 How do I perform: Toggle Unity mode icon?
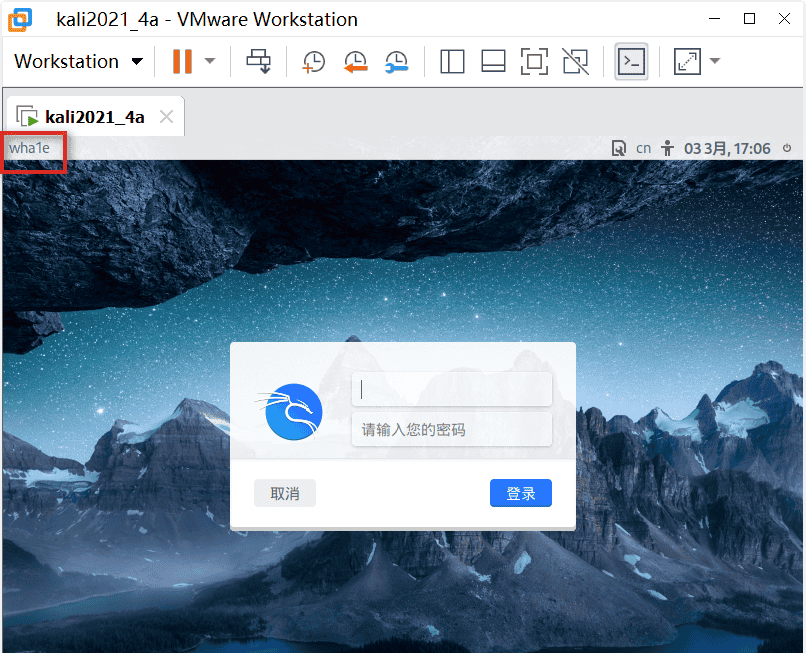point(576,62)
